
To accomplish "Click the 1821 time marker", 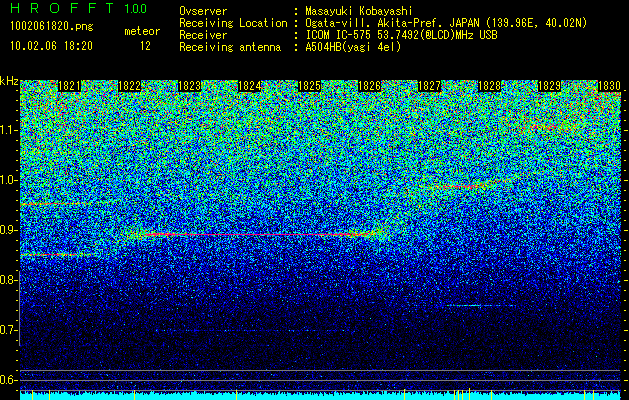I will (x=69, y=86).
